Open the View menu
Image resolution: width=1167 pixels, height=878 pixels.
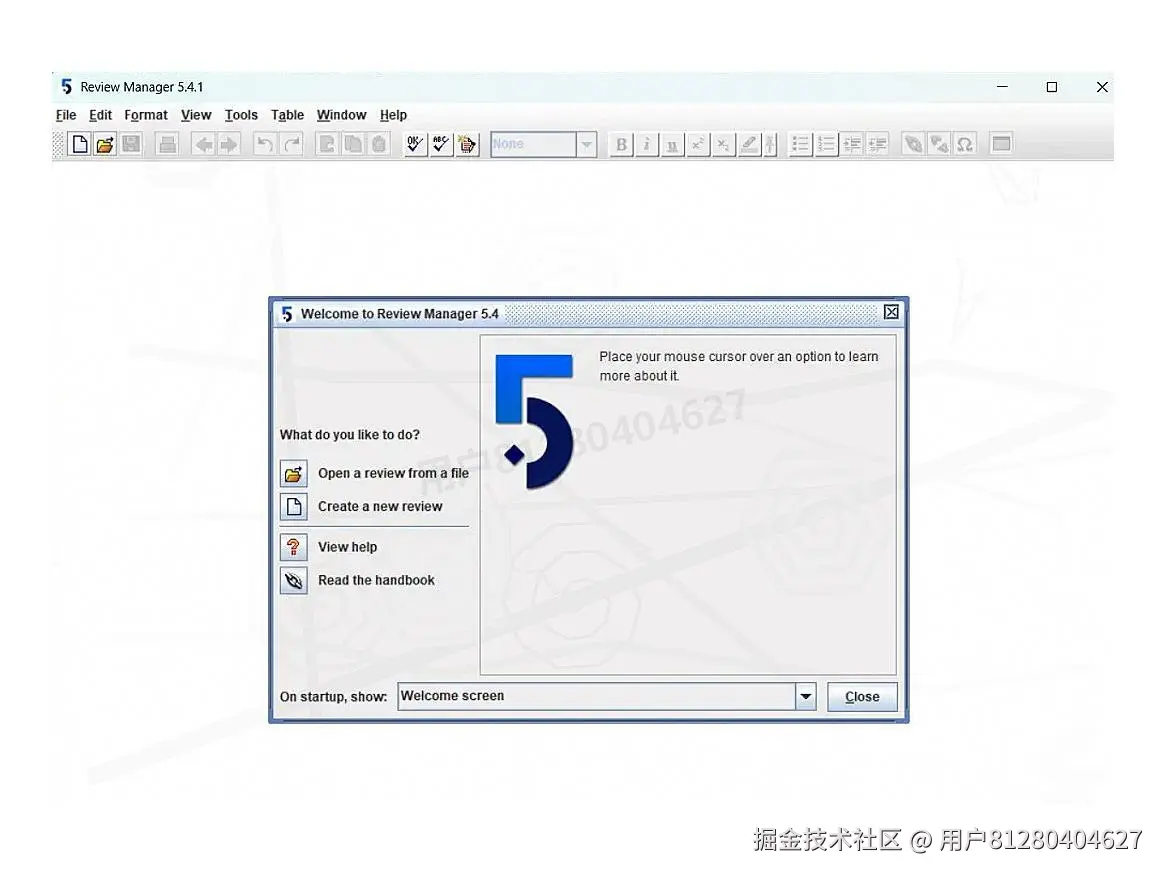point(196,115)
